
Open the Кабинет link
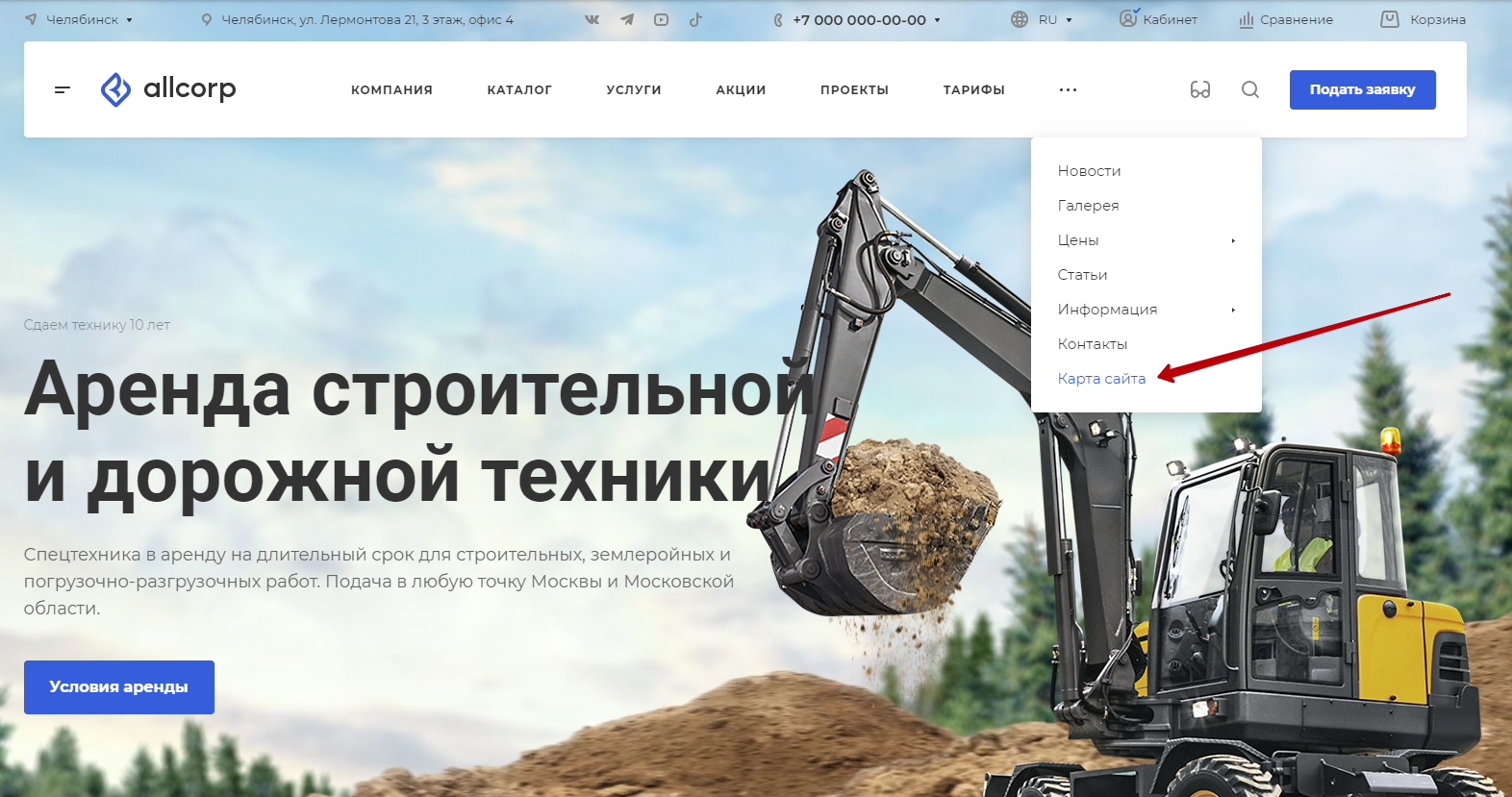pos(1171,19)
